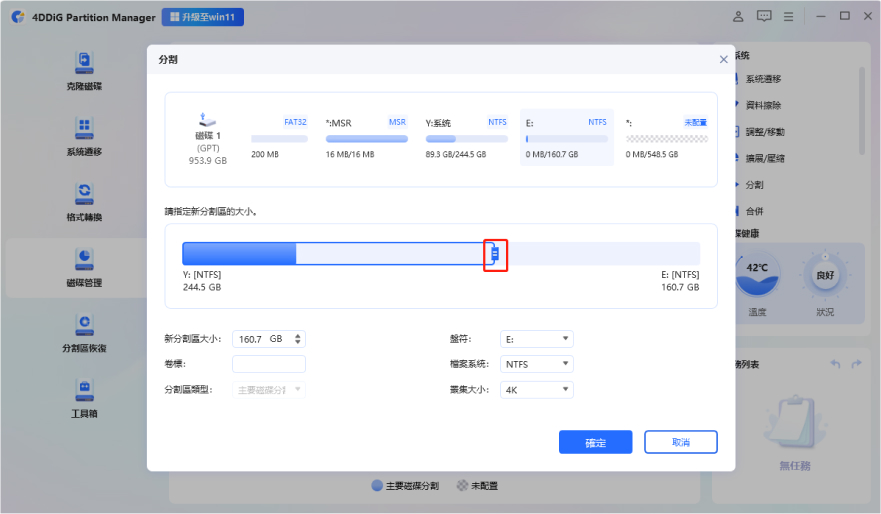Select the E: NTFS partition
881x514 pixels.
click(x=566, y=138)
